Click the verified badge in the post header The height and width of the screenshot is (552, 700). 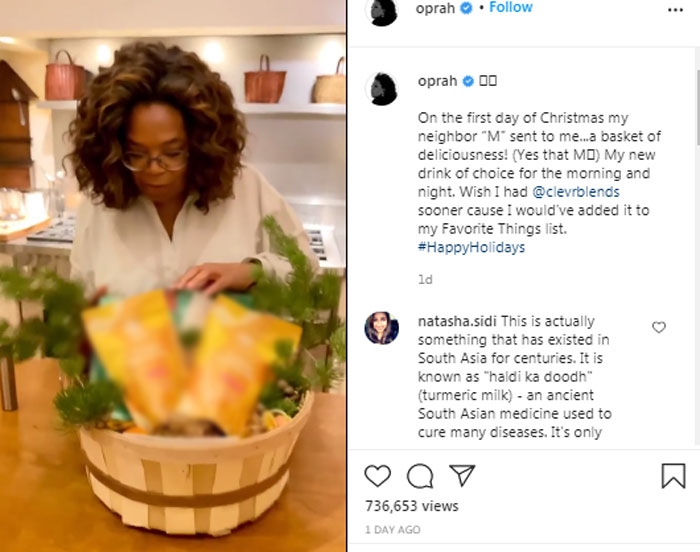coord(464,8)
